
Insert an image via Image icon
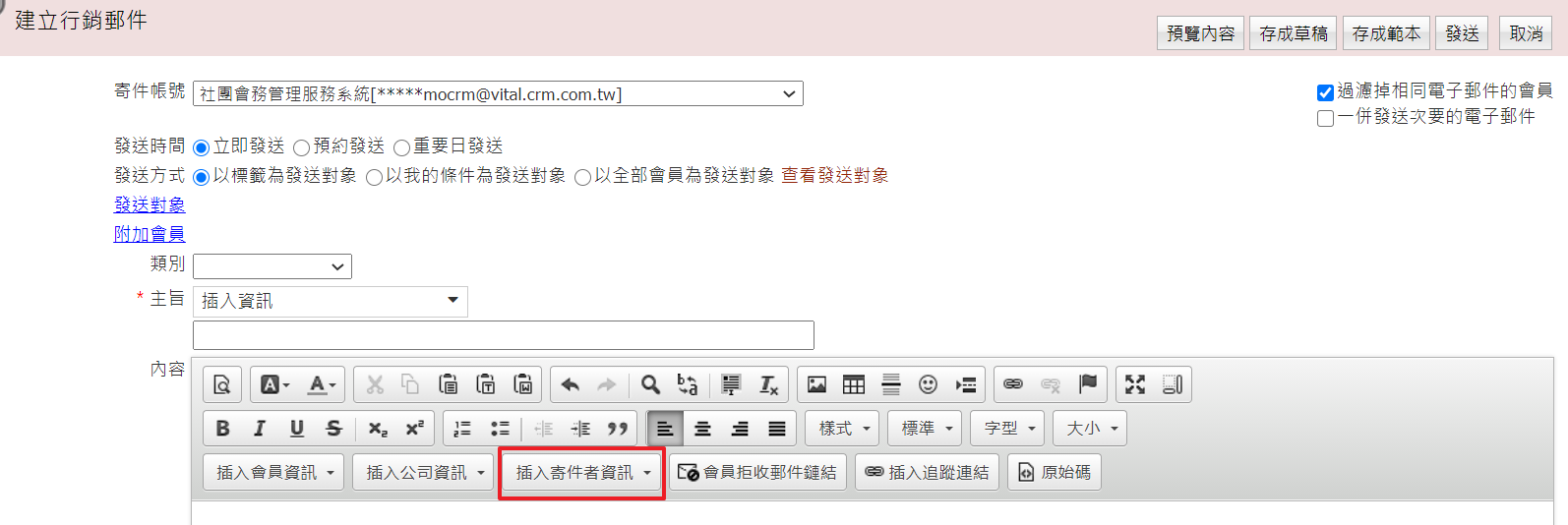816,384
